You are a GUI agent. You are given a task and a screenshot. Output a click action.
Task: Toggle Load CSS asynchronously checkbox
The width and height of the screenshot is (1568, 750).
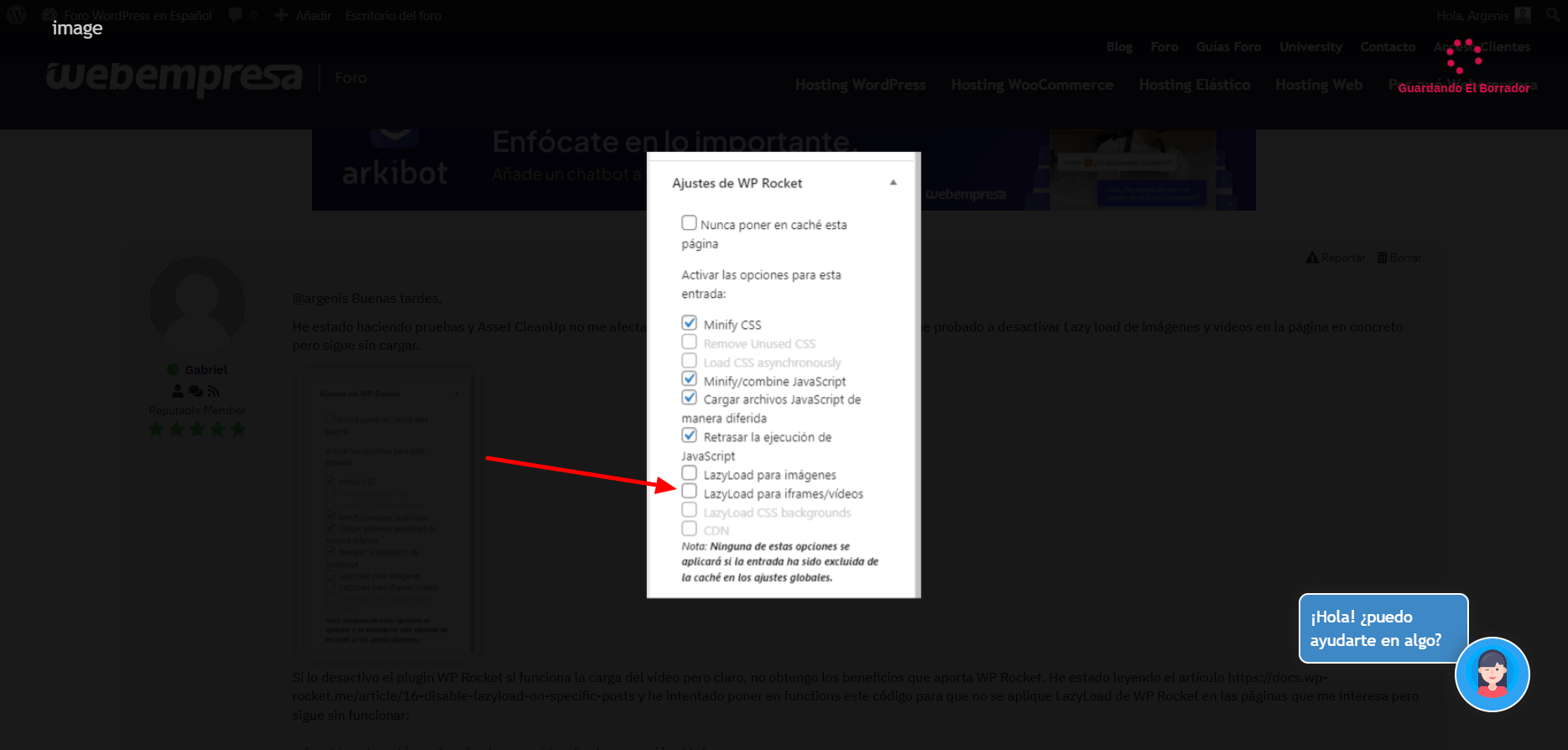coord(689,361)
